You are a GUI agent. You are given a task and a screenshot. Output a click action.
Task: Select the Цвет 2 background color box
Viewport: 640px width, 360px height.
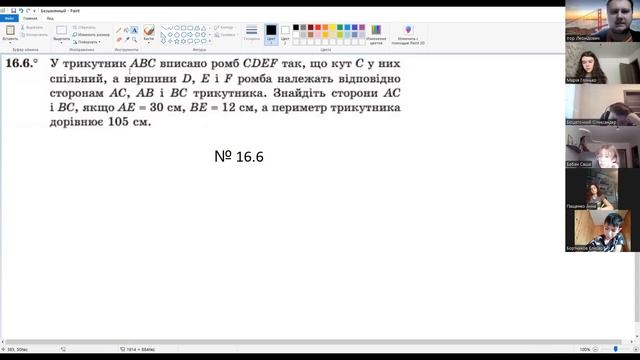point(285,34)
